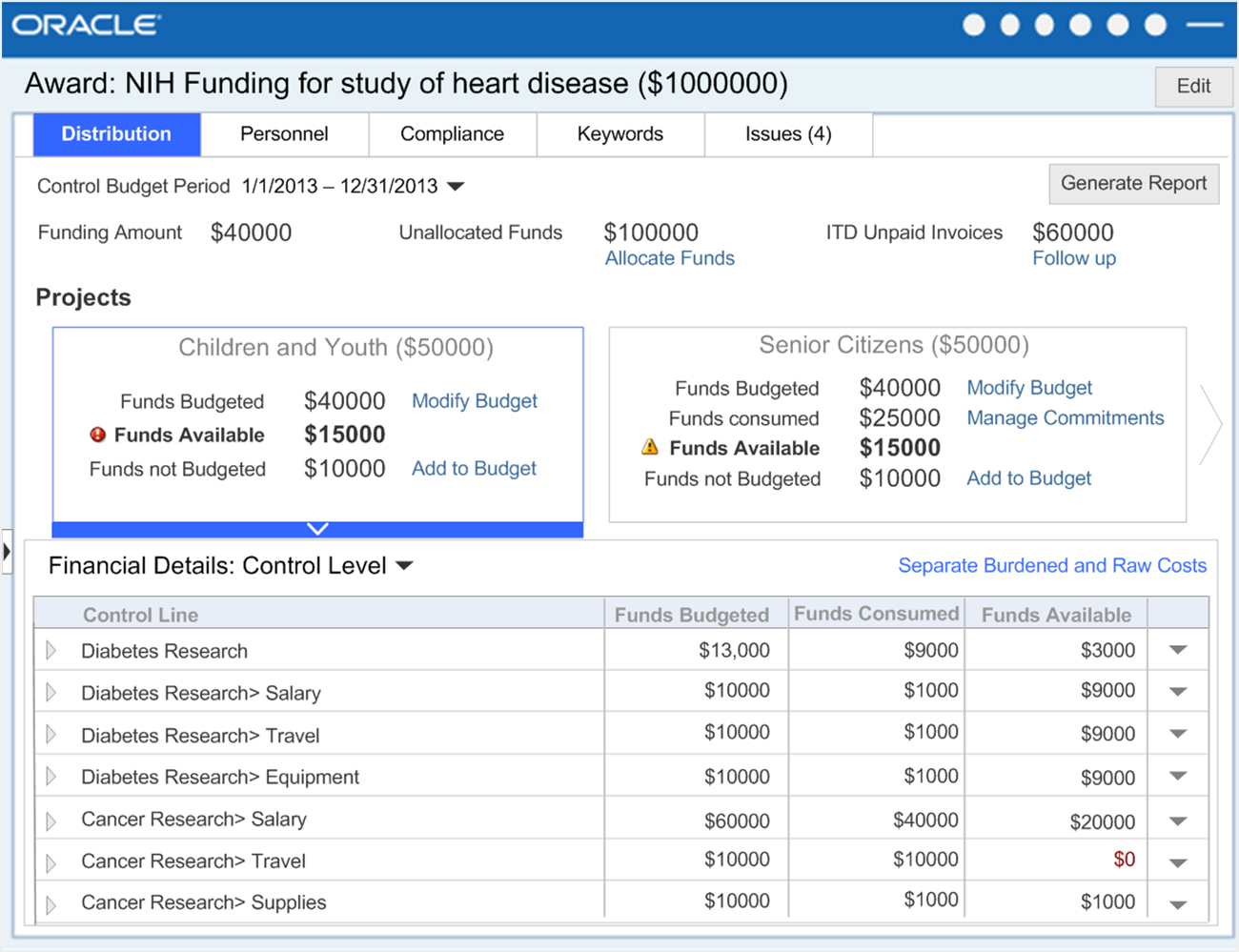Open the left side panel arrow handle
Image resolution: width=1239 pixels, height=952 pixels.
tap(7, 552)
